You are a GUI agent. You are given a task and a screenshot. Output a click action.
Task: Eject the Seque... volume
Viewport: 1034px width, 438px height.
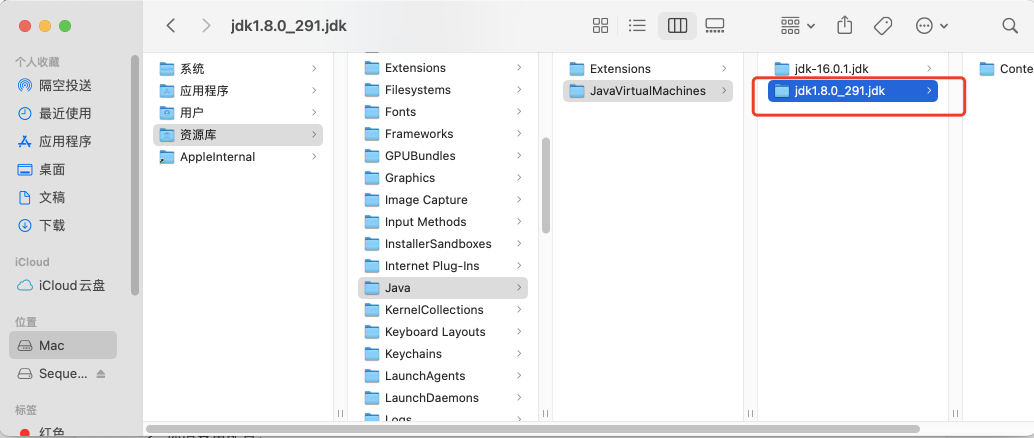[100, 373]
